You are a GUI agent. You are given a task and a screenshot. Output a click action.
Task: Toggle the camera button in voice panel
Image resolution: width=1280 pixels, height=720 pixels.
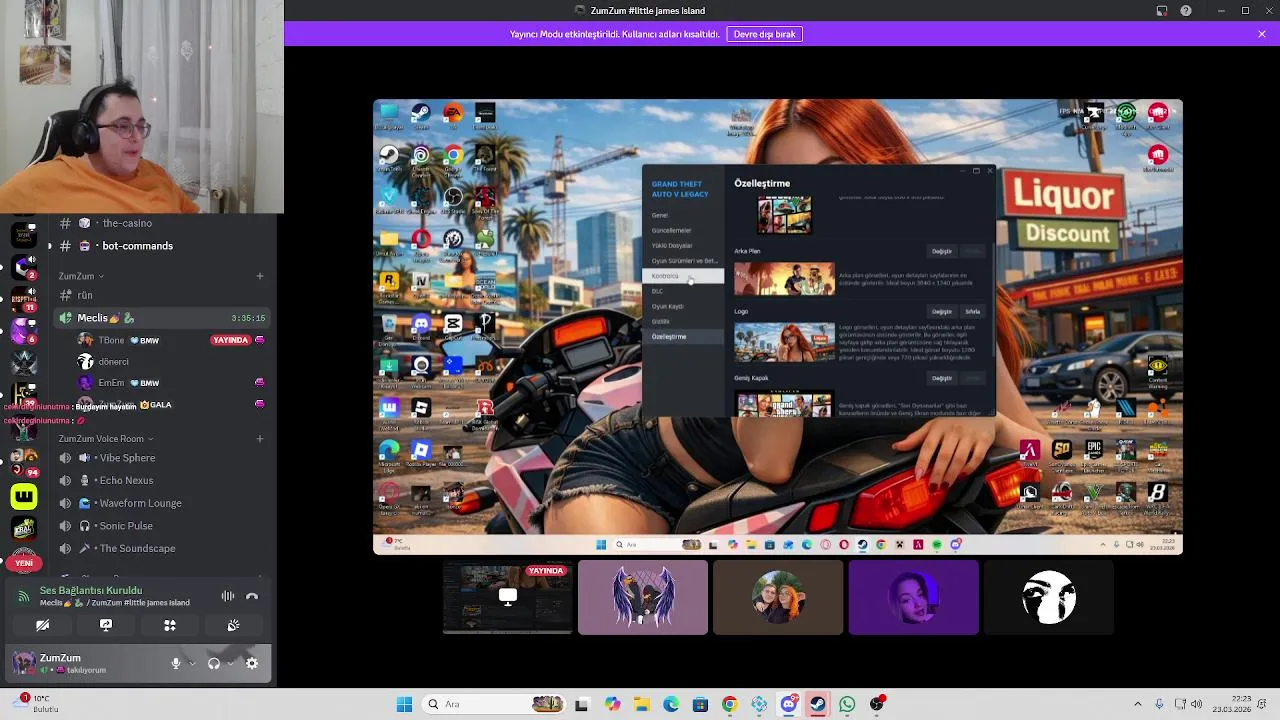[42, 625]
